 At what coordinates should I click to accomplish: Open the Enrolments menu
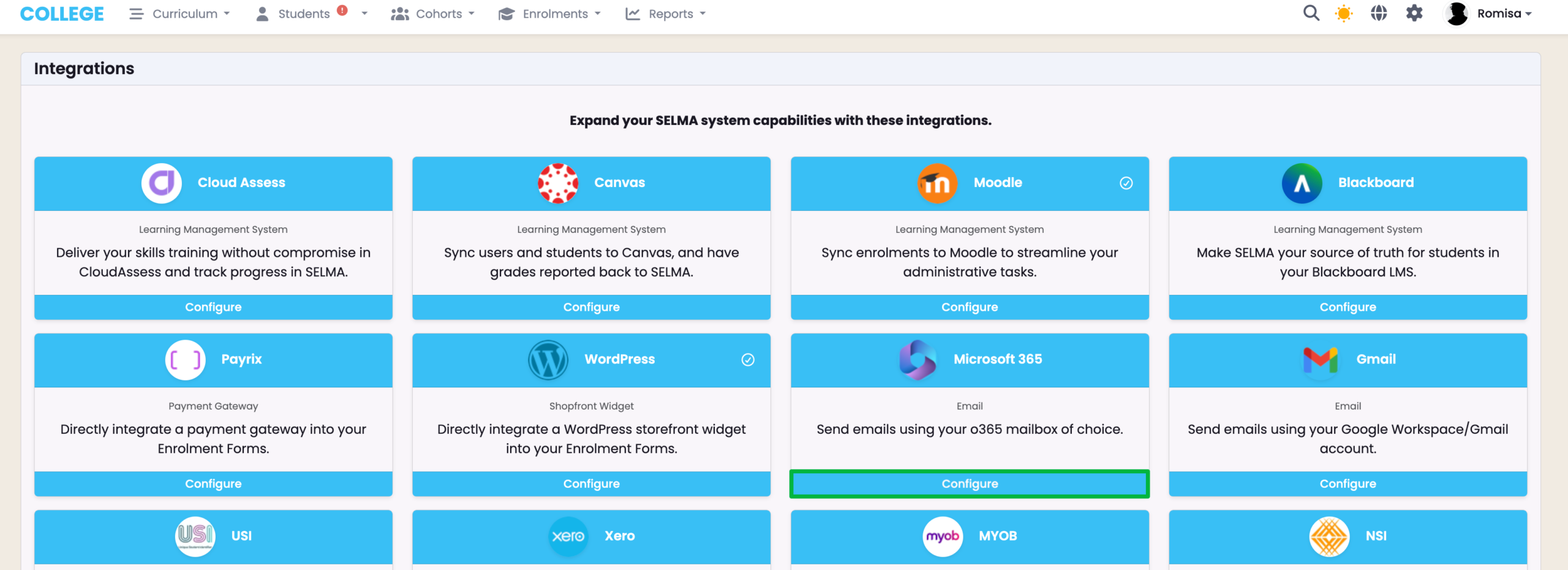pyautogui.click(x=549, y=13)
